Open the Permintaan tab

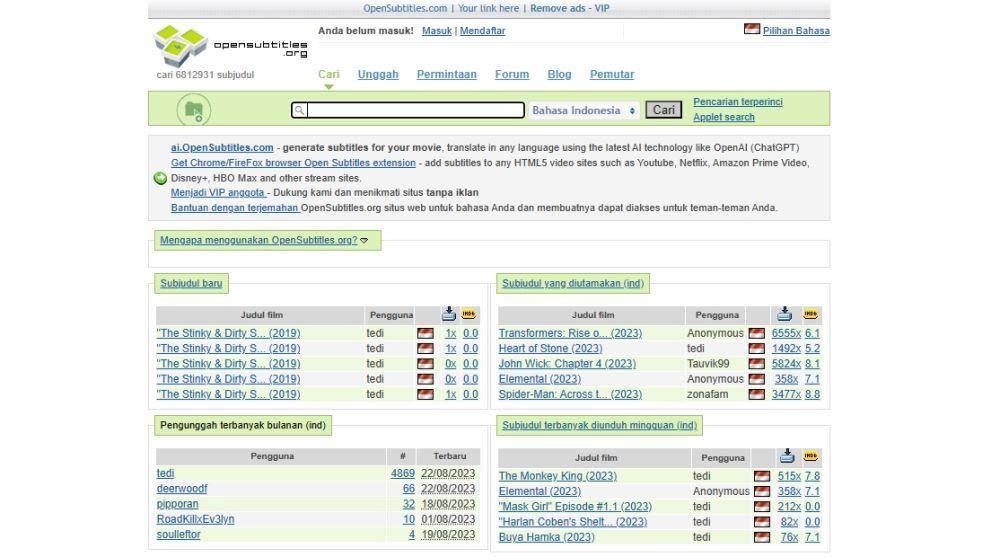coord(446,74)
